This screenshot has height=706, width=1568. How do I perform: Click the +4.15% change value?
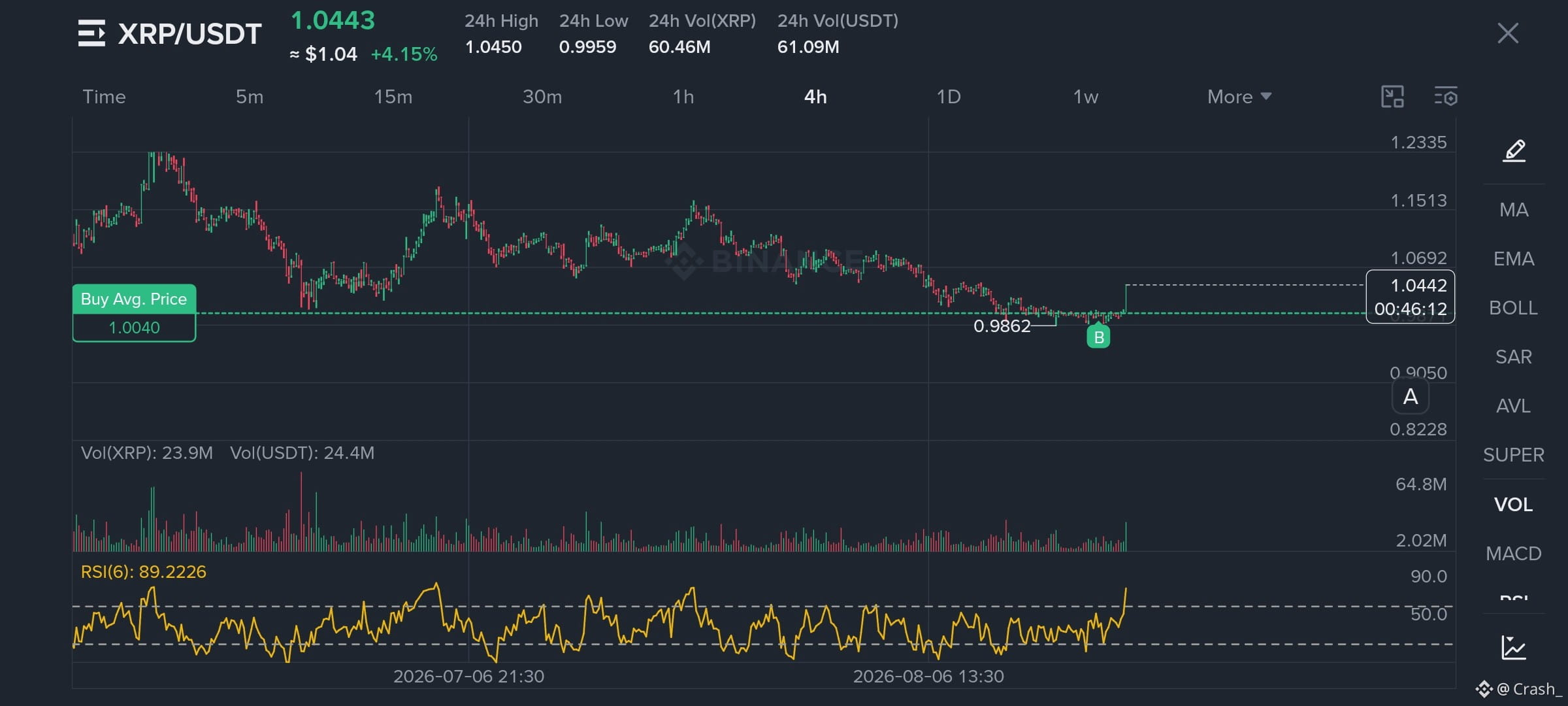404,54
